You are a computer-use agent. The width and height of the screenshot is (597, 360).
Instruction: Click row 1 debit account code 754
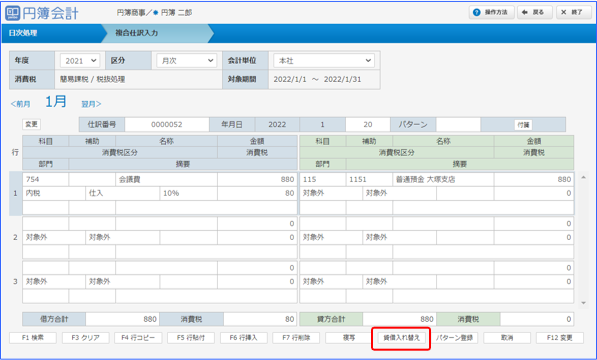pos(45,179)
